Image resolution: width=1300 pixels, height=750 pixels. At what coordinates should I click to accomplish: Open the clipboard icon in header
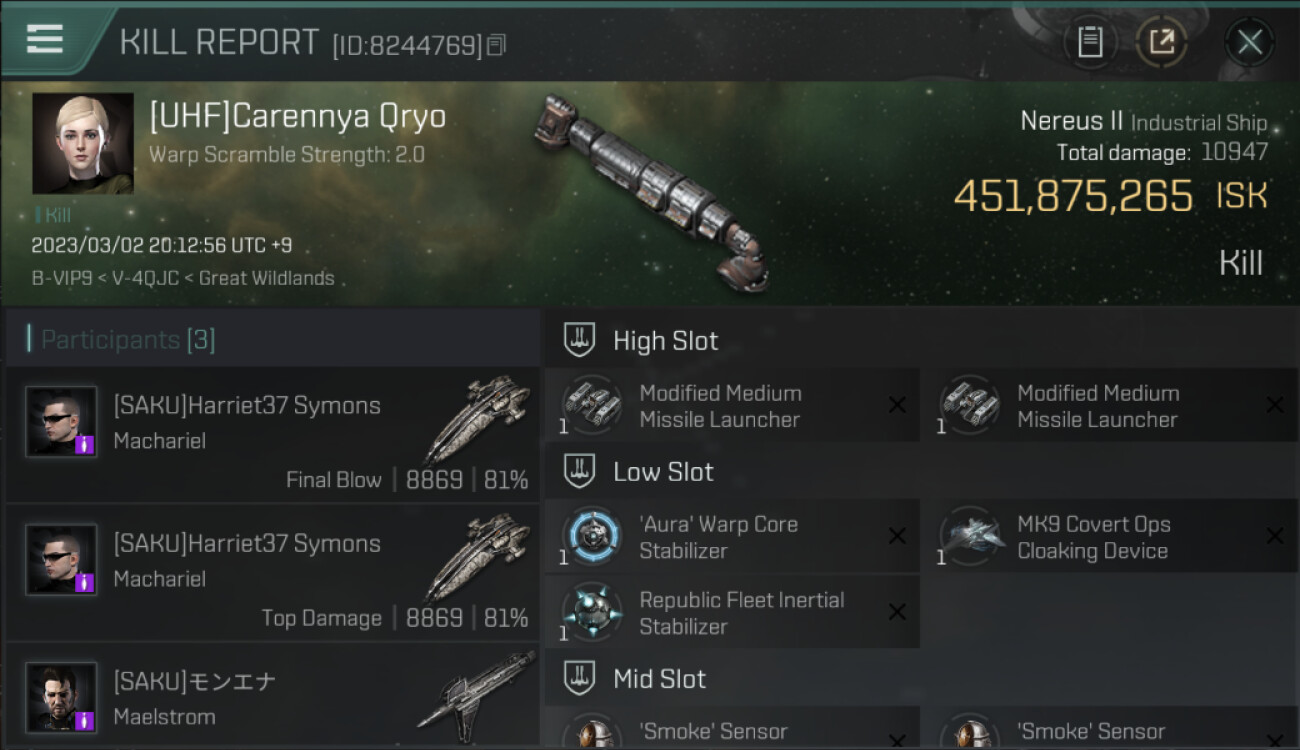click(1090, 42)
